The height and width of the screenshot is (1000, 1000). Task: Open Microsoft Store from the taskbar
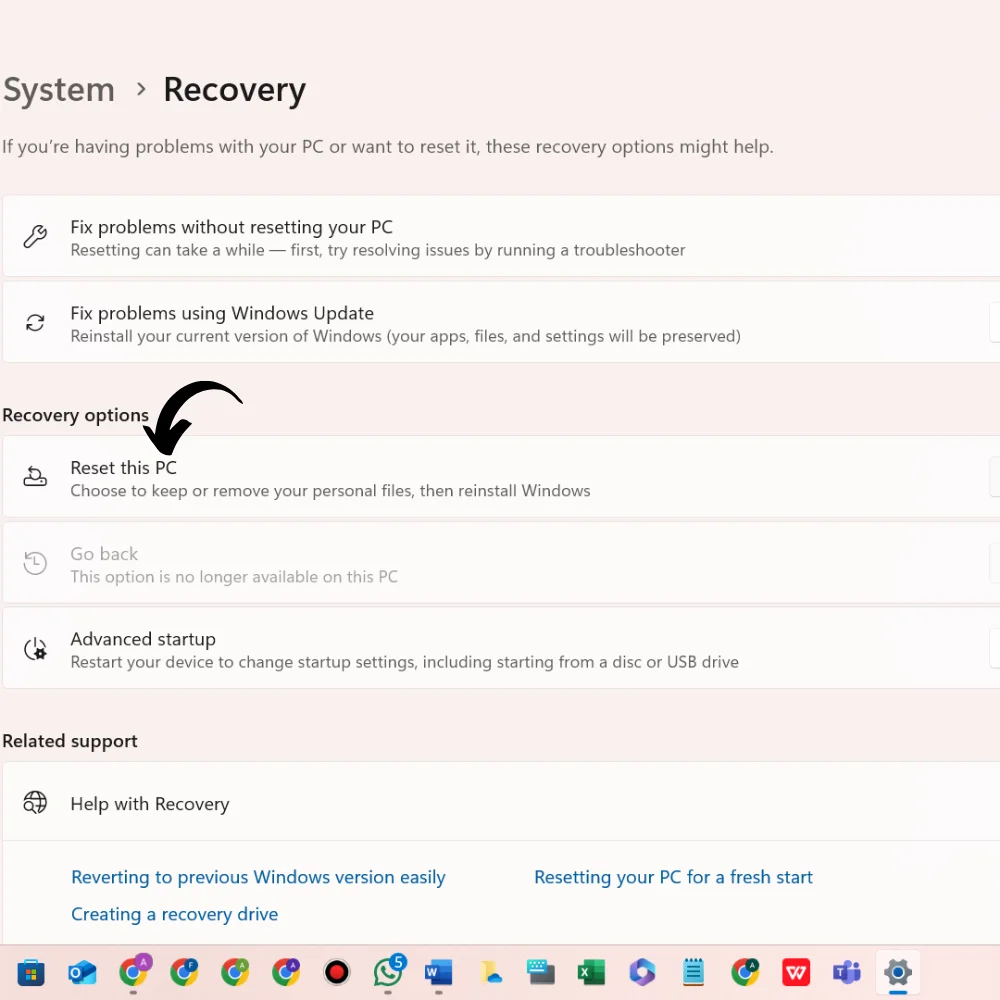(x=31, y=973)
